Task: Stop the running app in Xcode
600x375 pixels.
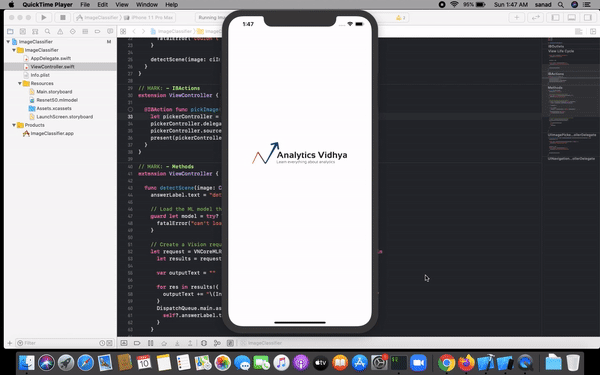Action: pos(62,17)
